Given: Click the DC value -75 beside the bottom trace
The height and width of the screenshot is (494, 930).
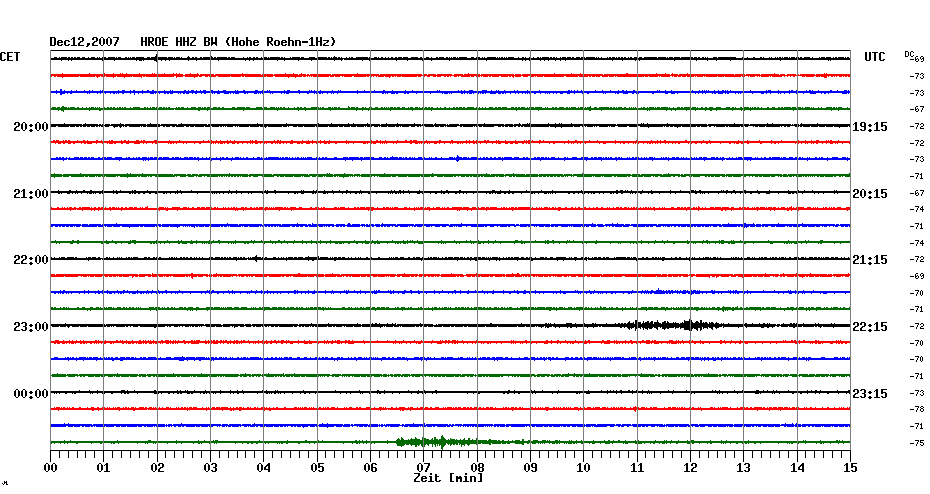Looking at the screenshot, I should click(917, 442).
